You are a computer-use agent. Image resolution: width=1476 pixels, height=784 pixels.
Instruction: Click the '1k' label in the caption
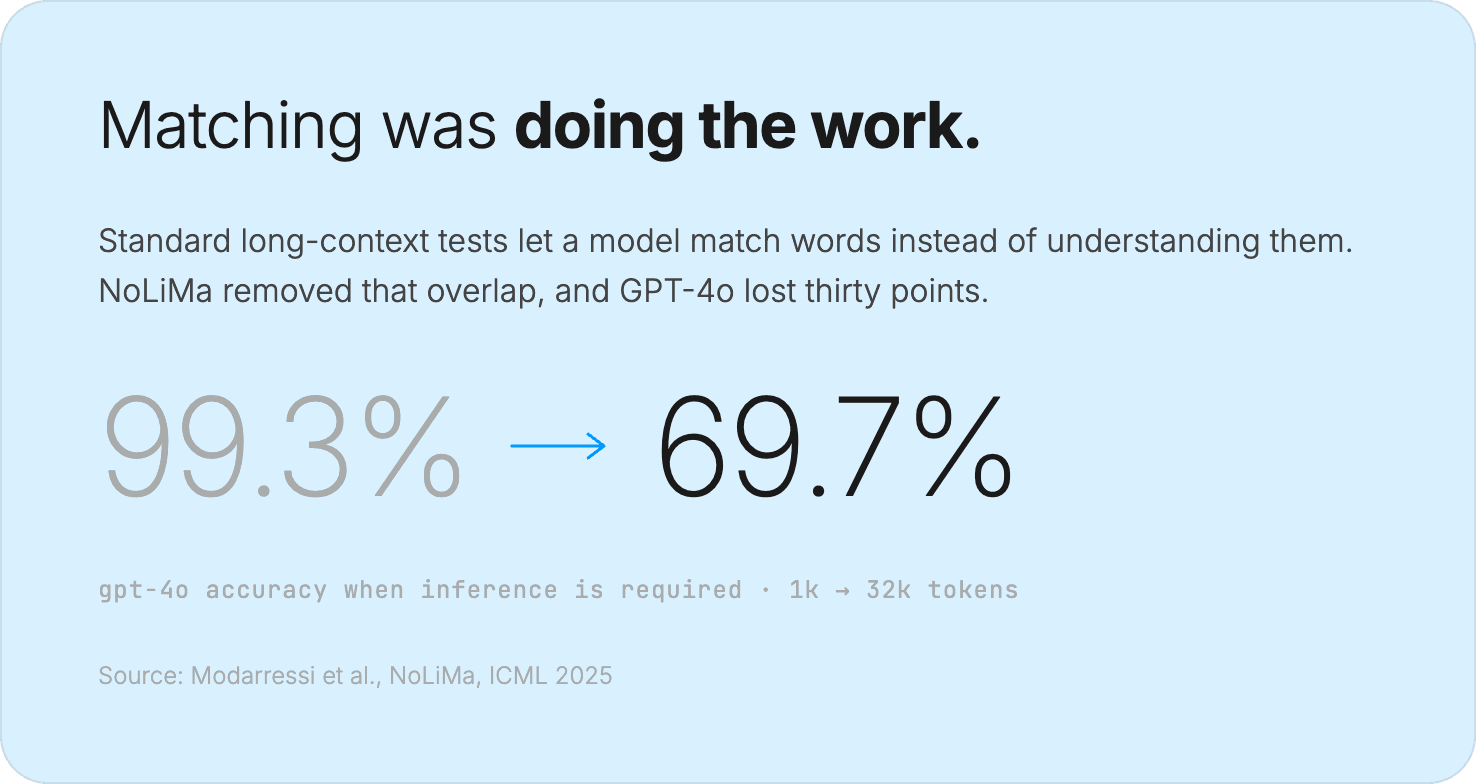coord(804,590)
